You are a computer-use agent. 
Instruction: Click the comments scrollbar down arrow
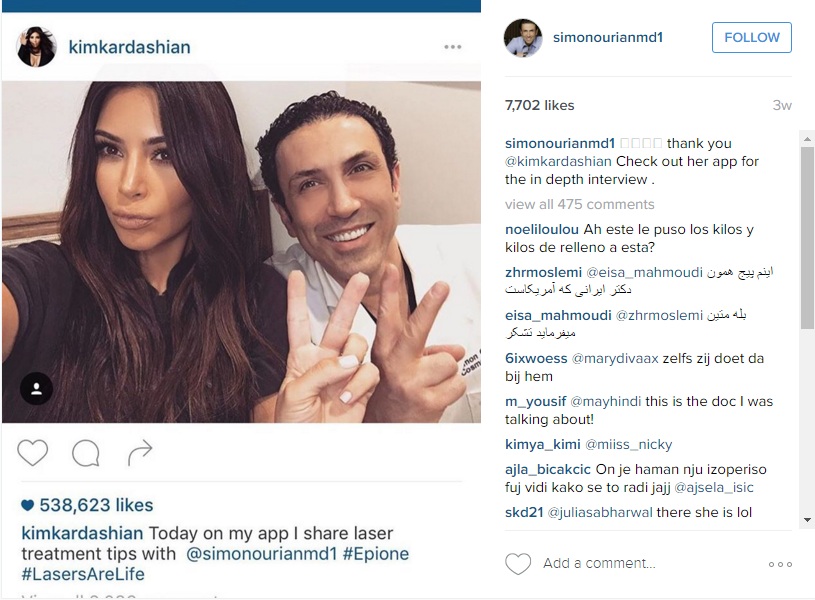point(807,519)
